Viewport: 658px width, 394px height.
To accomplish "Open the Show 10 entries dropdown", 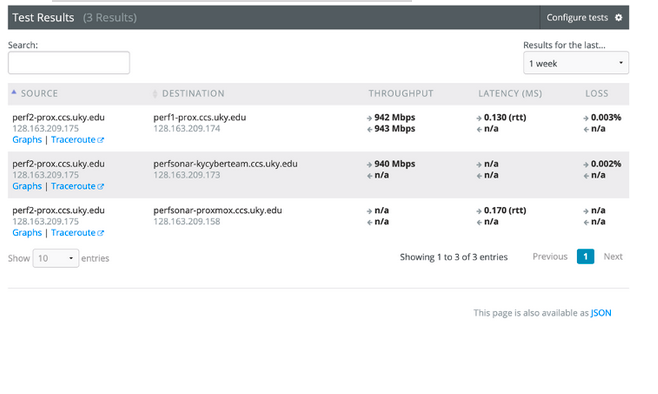I will pyautogui.click(x=56, y=258).
